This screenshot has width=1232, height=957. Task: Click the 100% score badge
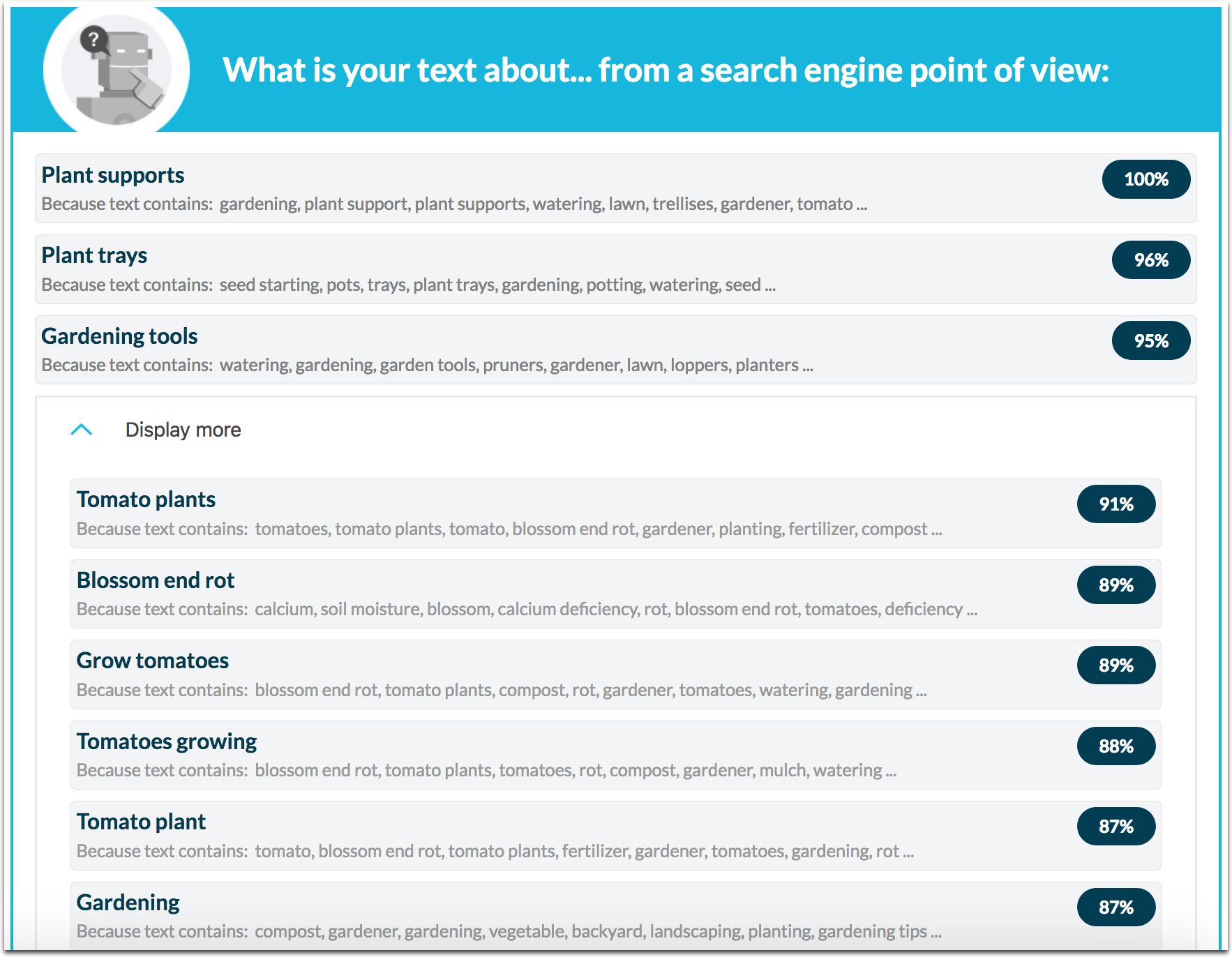pos(1145,179)
